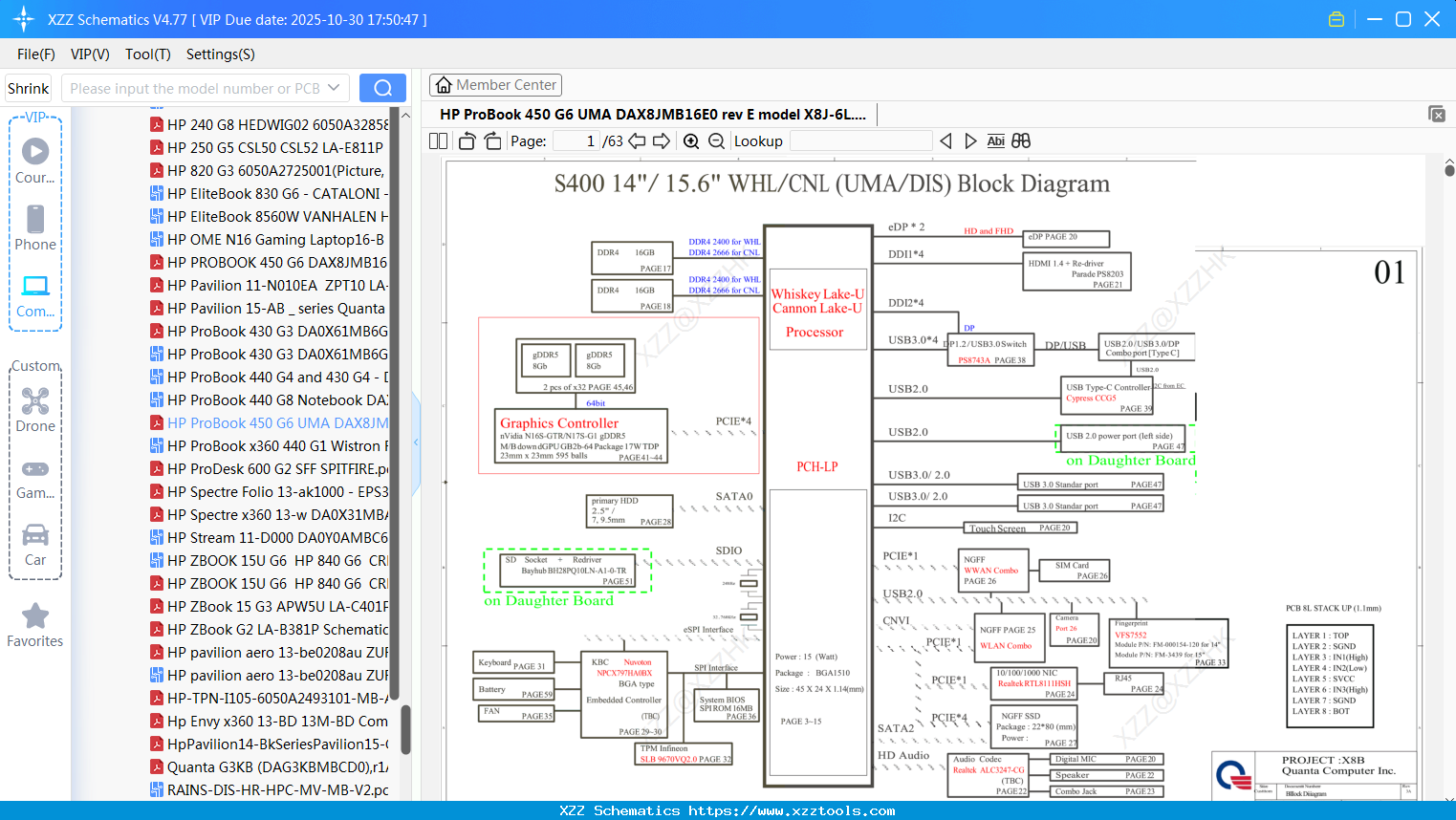Expand the model number dropdown arrow

click(x=334, y=88)
